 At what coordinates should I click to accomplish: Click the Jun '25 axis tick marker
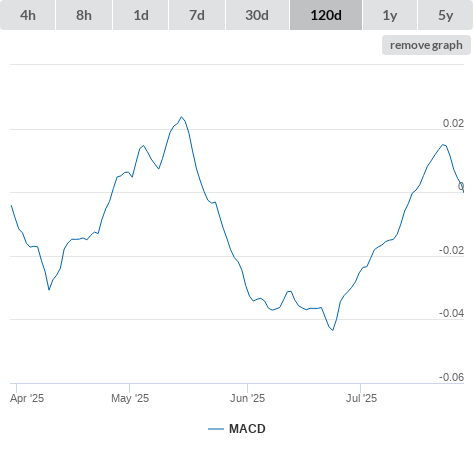pos(247,388)
